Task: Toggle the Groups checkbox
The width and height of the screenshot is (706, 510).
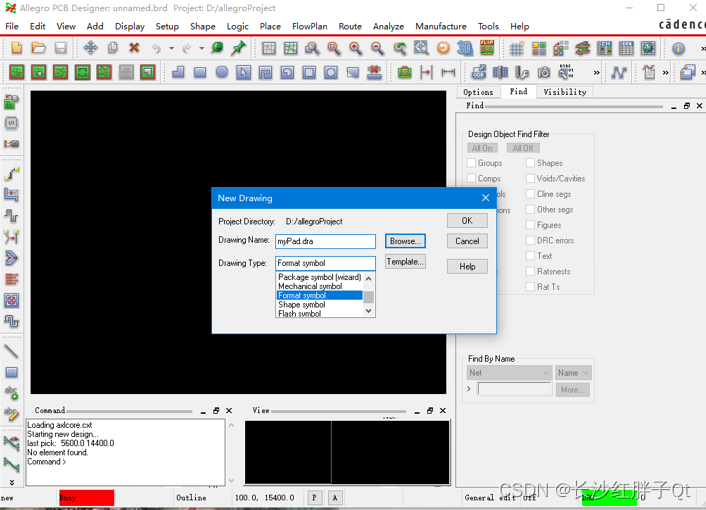Action: point(471,163)
